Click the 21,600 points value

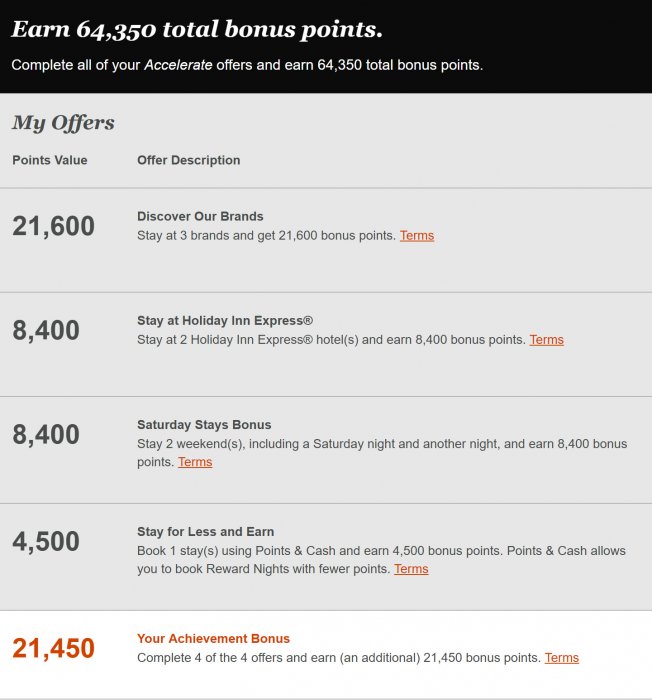(54, 227)
